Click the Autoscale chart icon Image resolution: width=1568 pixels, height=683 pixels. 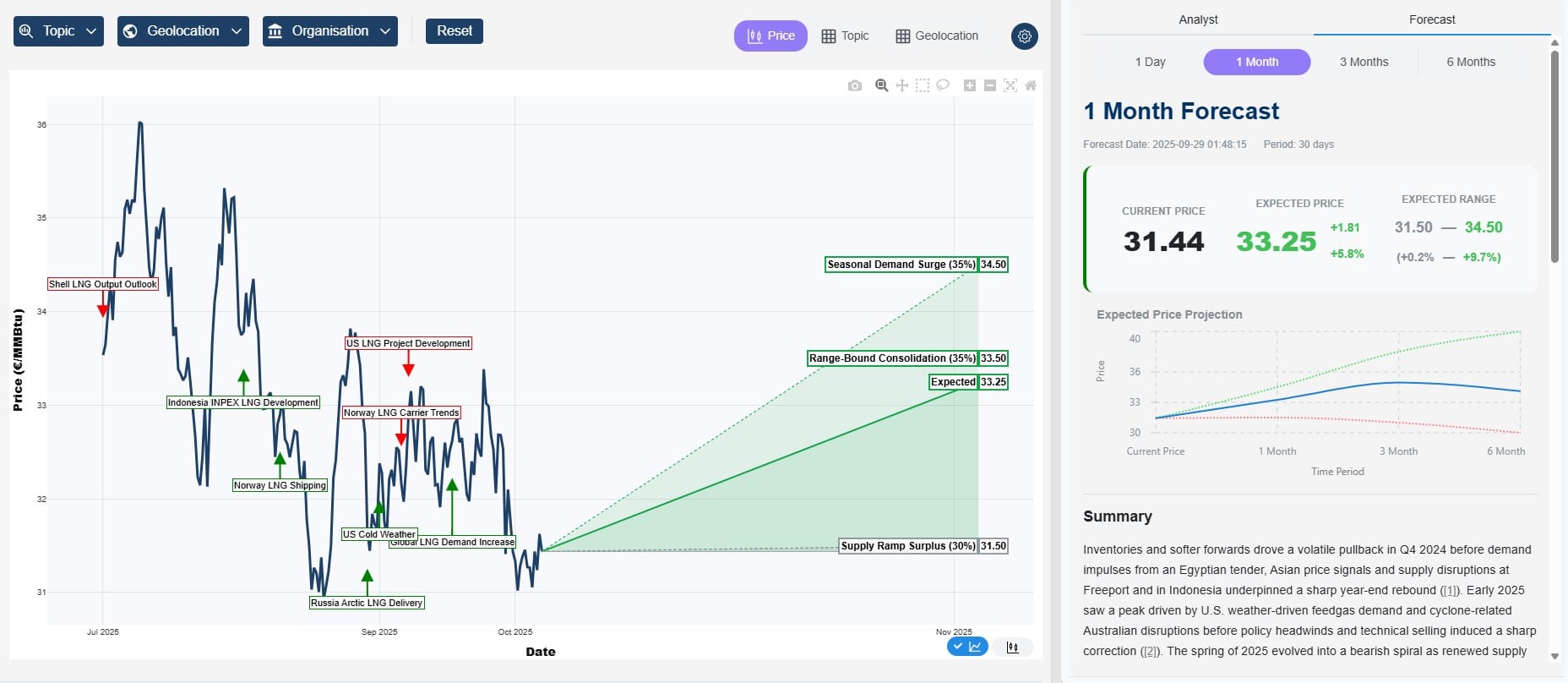click(x=1010, y=85)
